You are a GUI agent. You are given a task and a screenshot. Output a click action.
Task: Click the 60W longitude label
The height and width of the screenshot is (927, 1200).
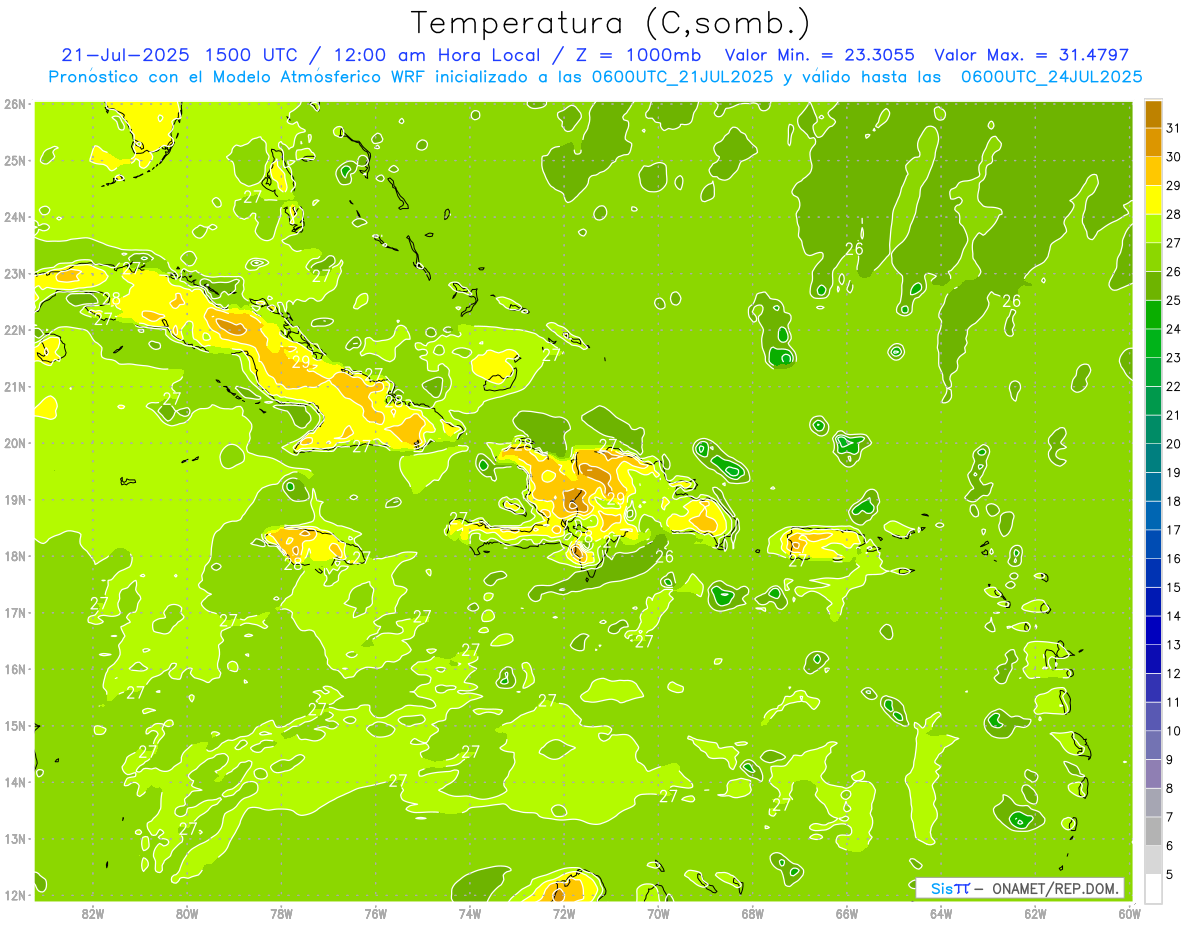(1129, 913)
